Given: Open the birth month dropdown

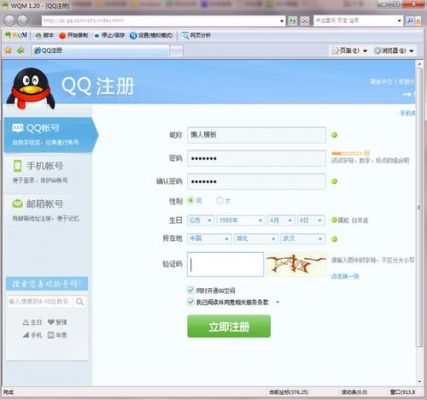Looking at the screenshot, I should (281, 220).
